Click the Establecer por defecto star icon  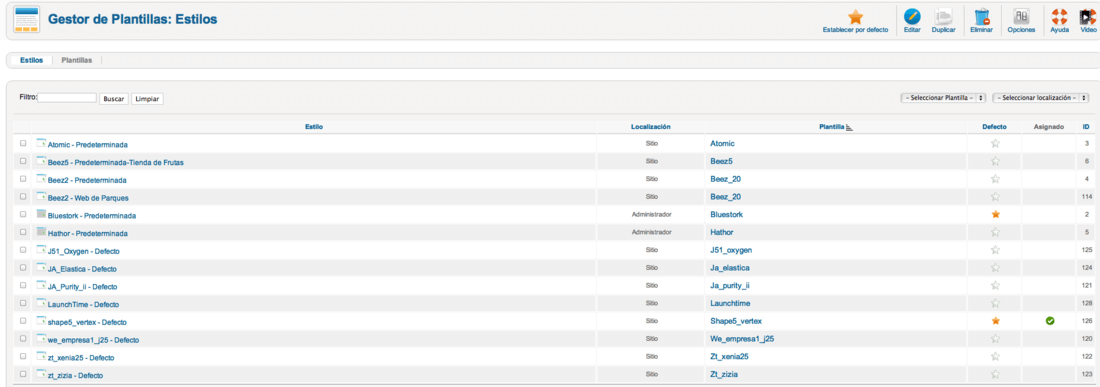pyautogui.click(x=855, y=18)
